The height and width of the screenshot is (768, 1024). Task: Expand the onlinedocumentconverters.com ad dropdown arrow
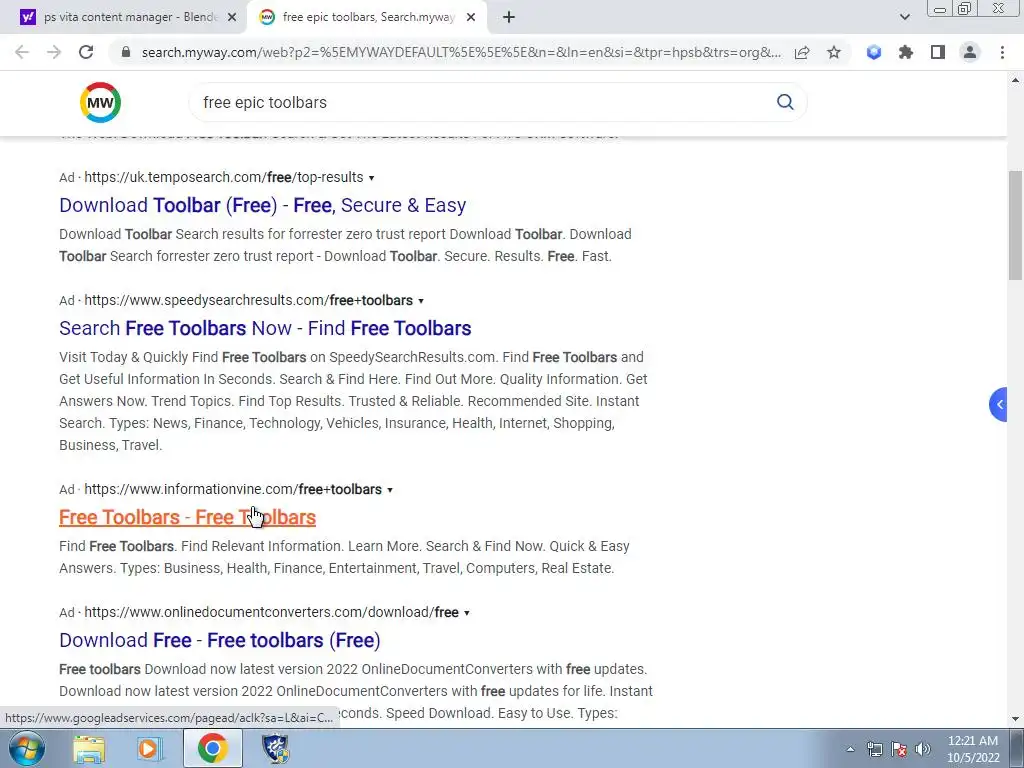(x=466, y=613)
